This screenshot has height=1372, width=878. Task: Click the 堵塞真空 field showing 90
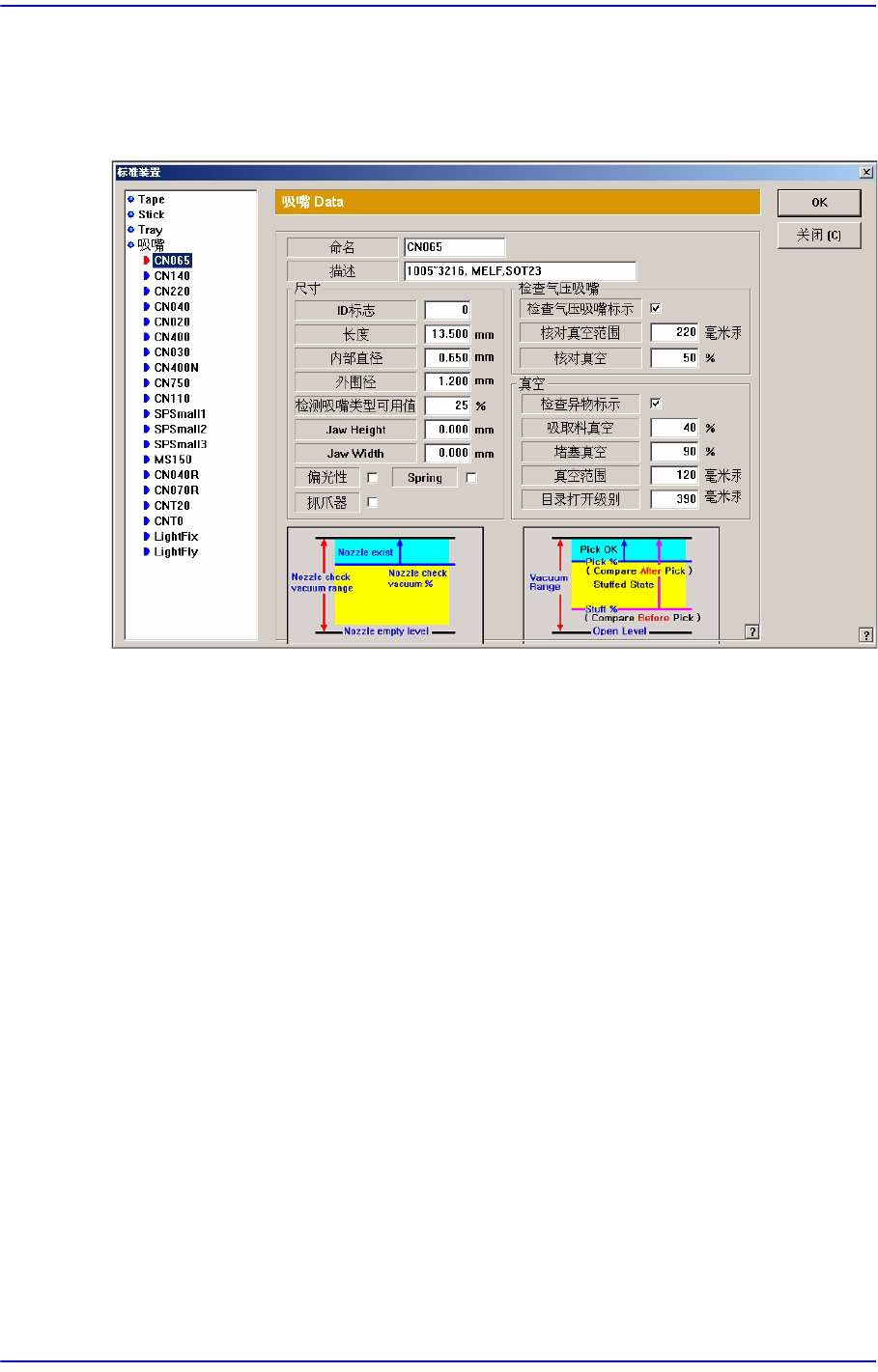tap(674, 451)
